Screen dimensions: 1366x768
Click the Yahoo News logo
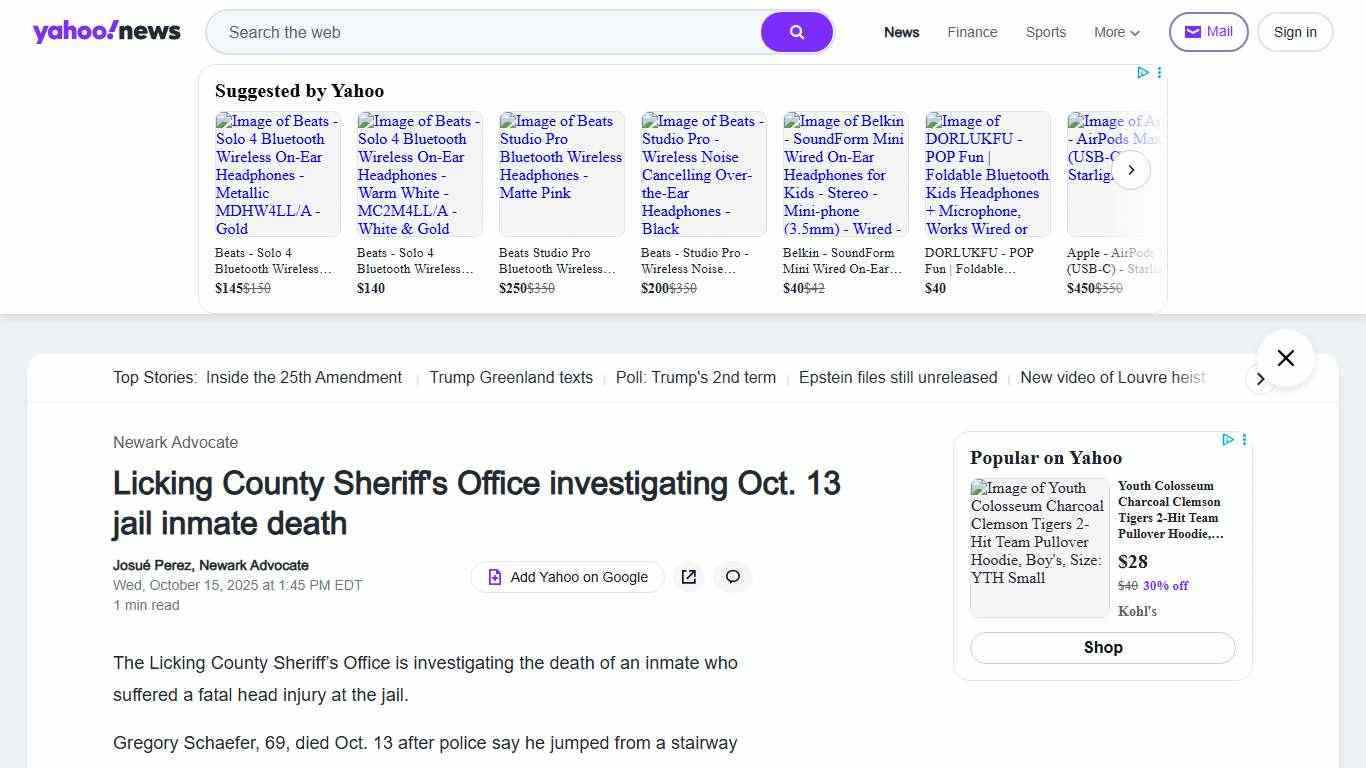click(107, 31)
